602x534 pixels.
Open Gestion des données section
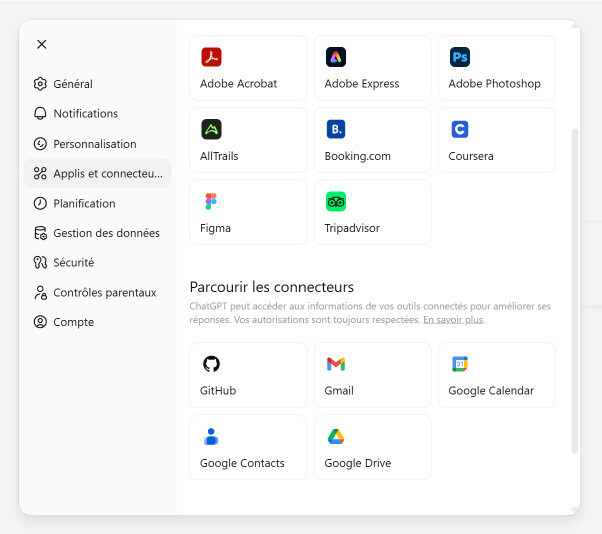[106, 233]
